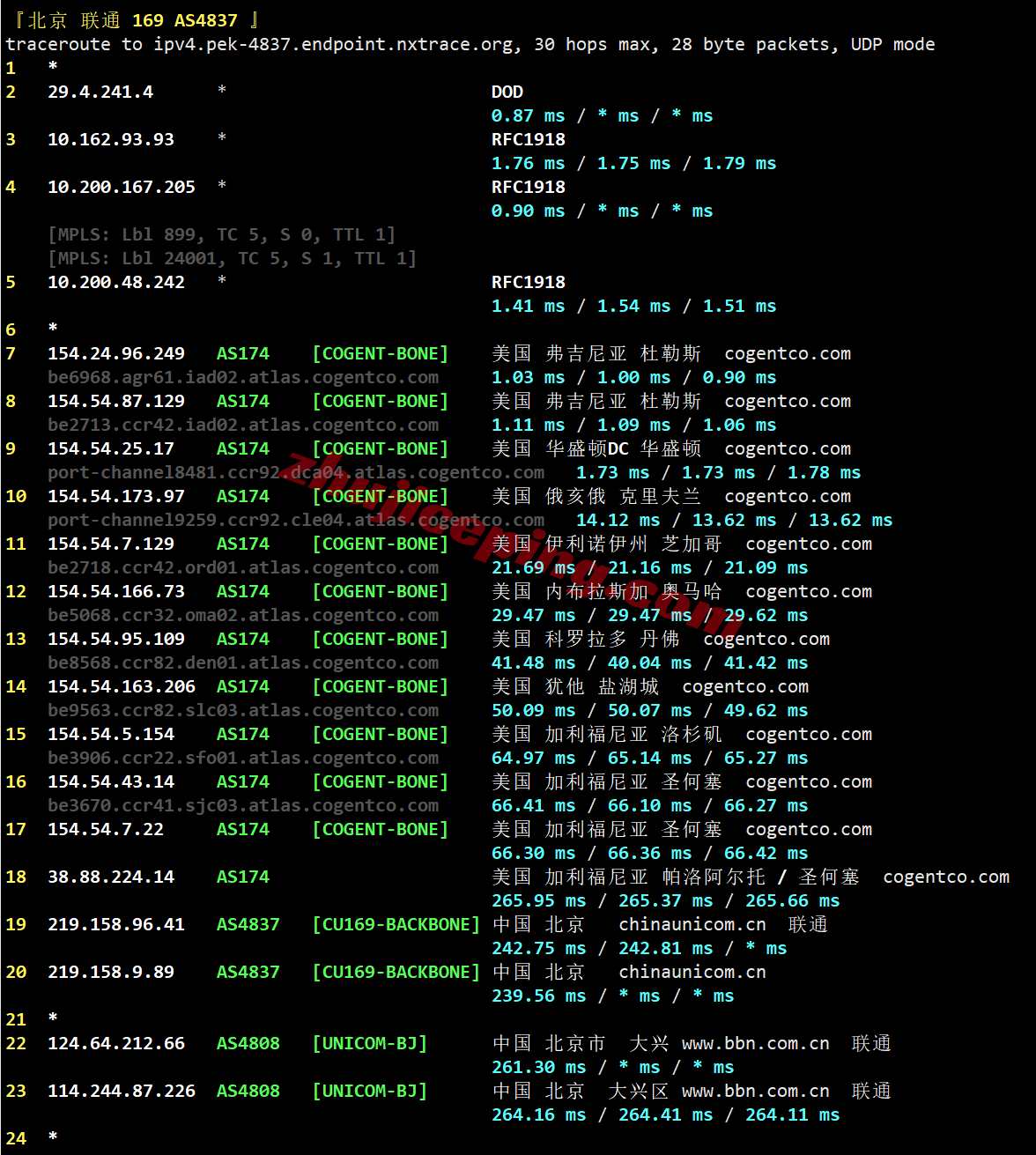Click latency value 242.75 ms
The width and height of the screenshot is (1036, 1155).
click(539, 948)
